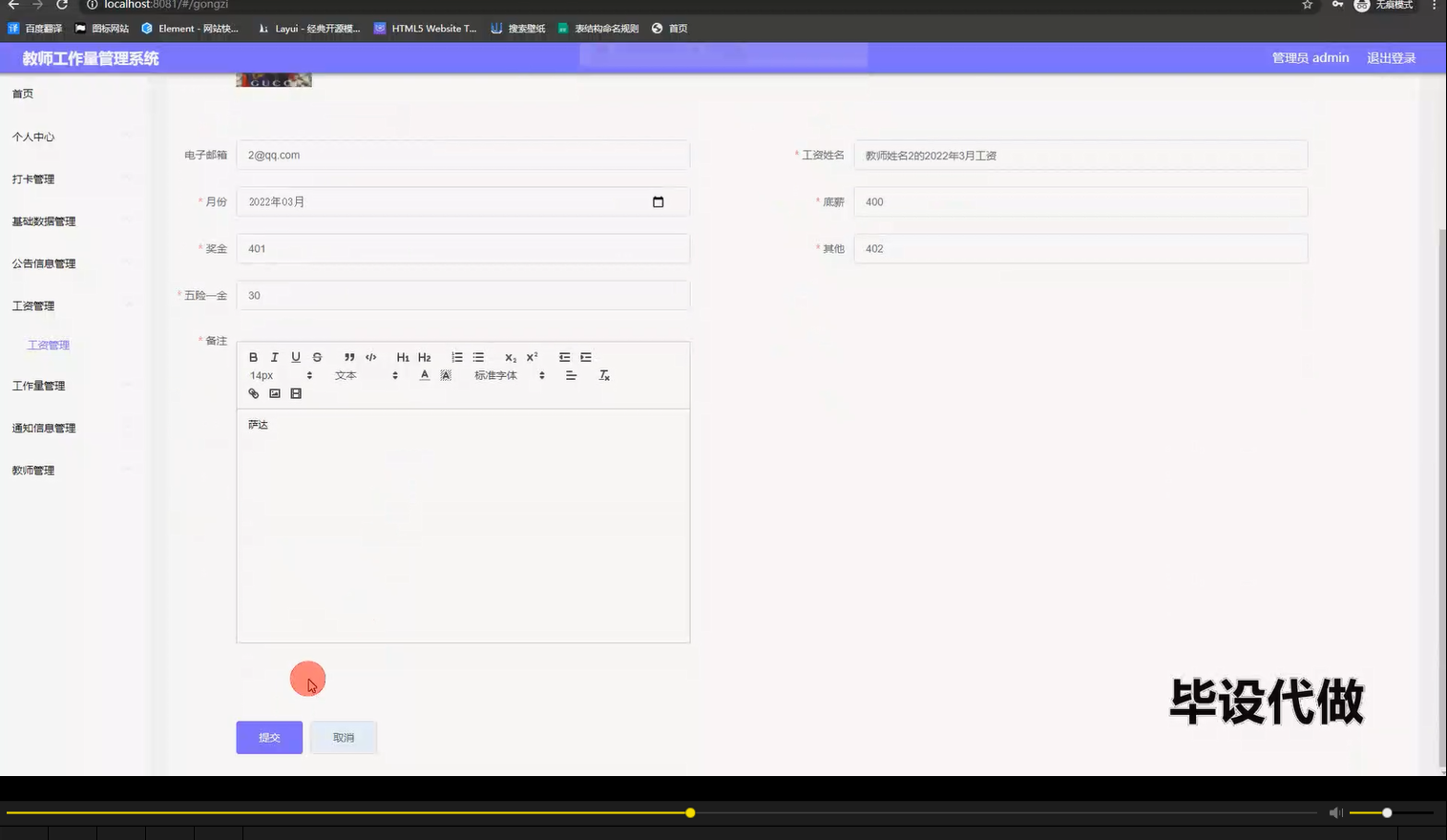The image size is (1447, 840).
Task: Open HTML5 Website bookmark
Action: [x=426, y=29]
